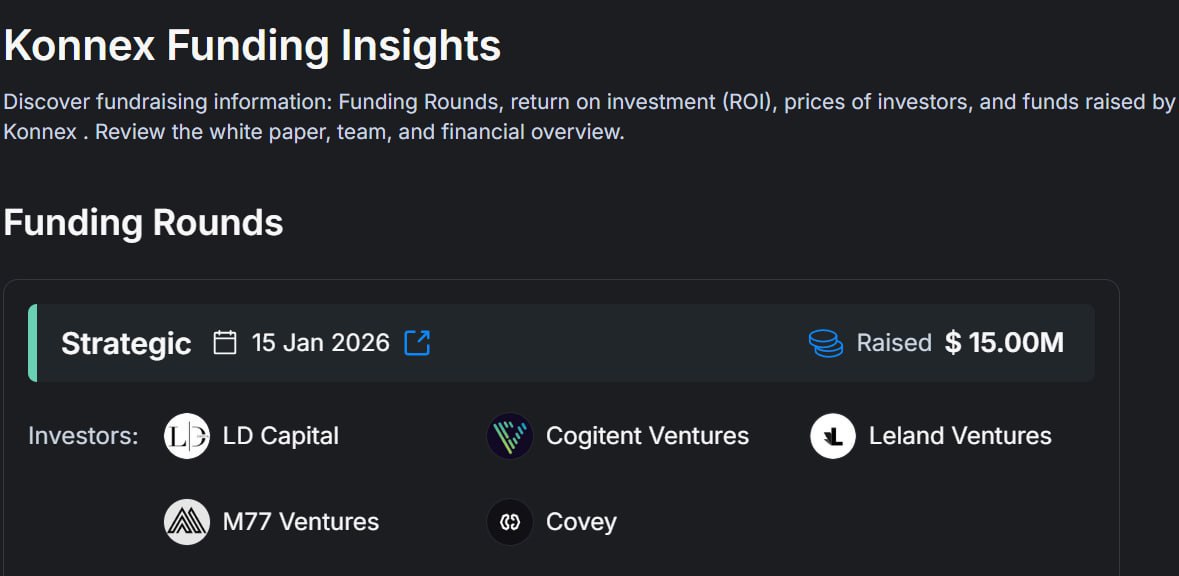Click the fundraising description paragraph

589,117
